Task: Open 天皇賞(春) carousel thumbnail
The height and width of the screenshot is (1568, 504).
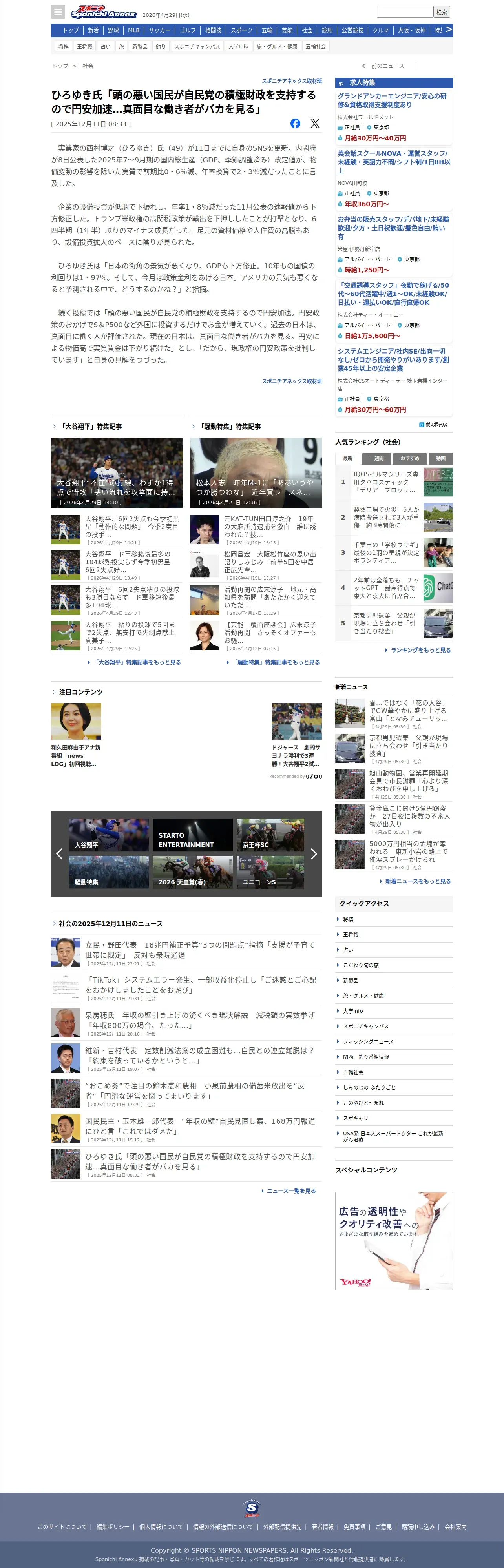Action: pos(192,872)
